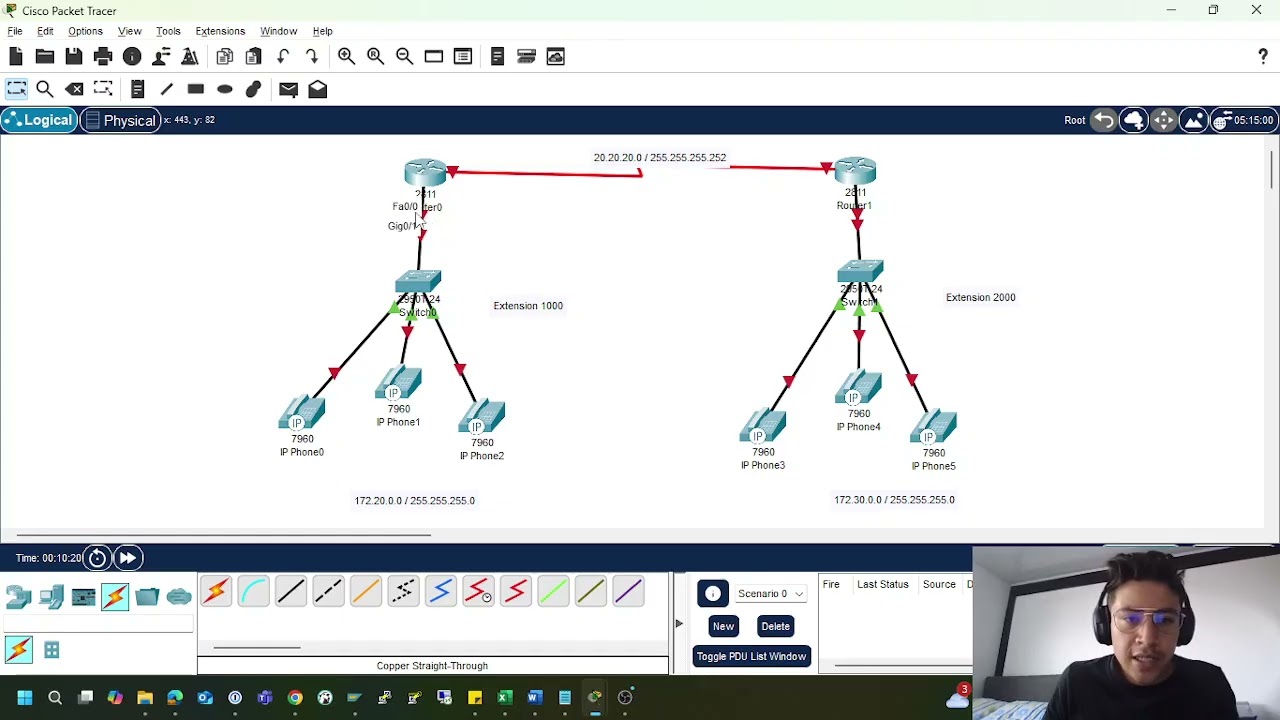The height and width of the screenshot is (720, 1280).
Task: Select the Structured Cabling subcategory icon
Action: (51, 651)
